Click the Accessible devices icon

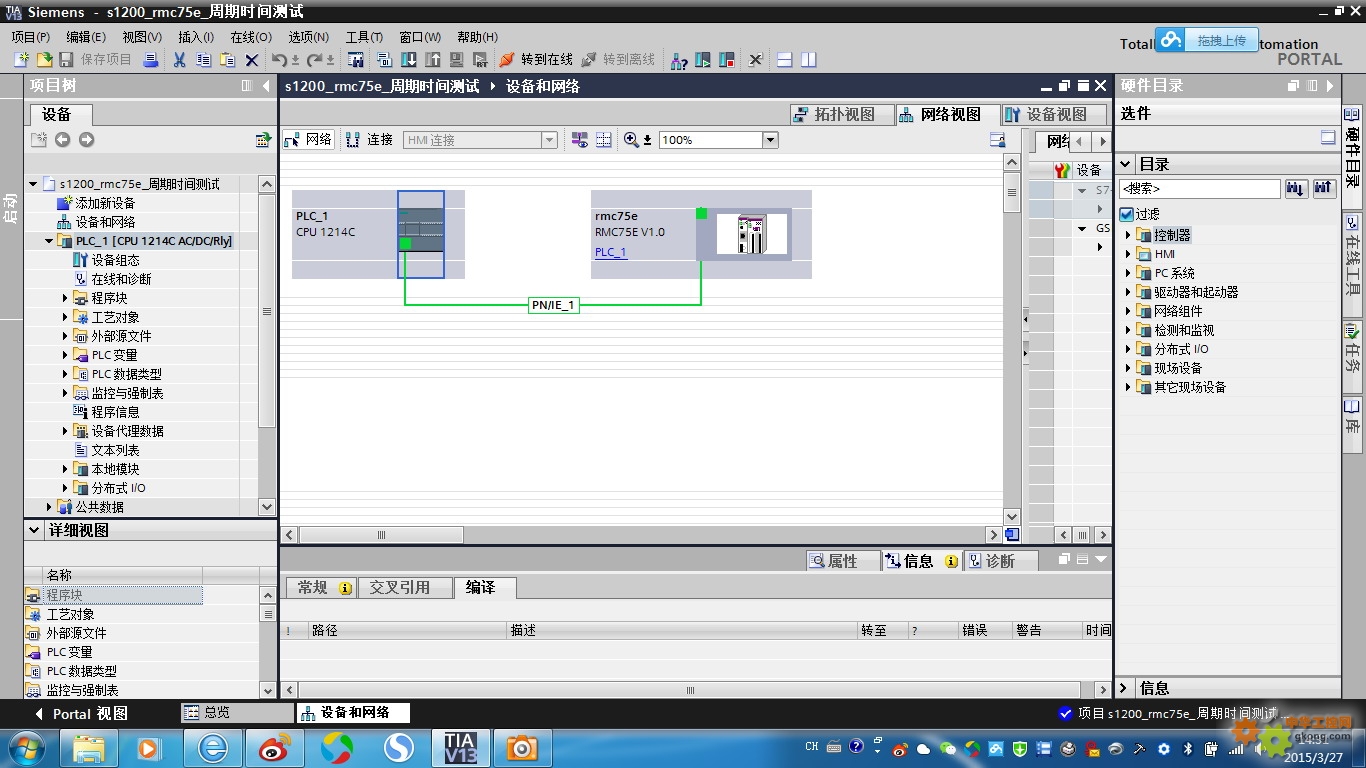point(679,60)
